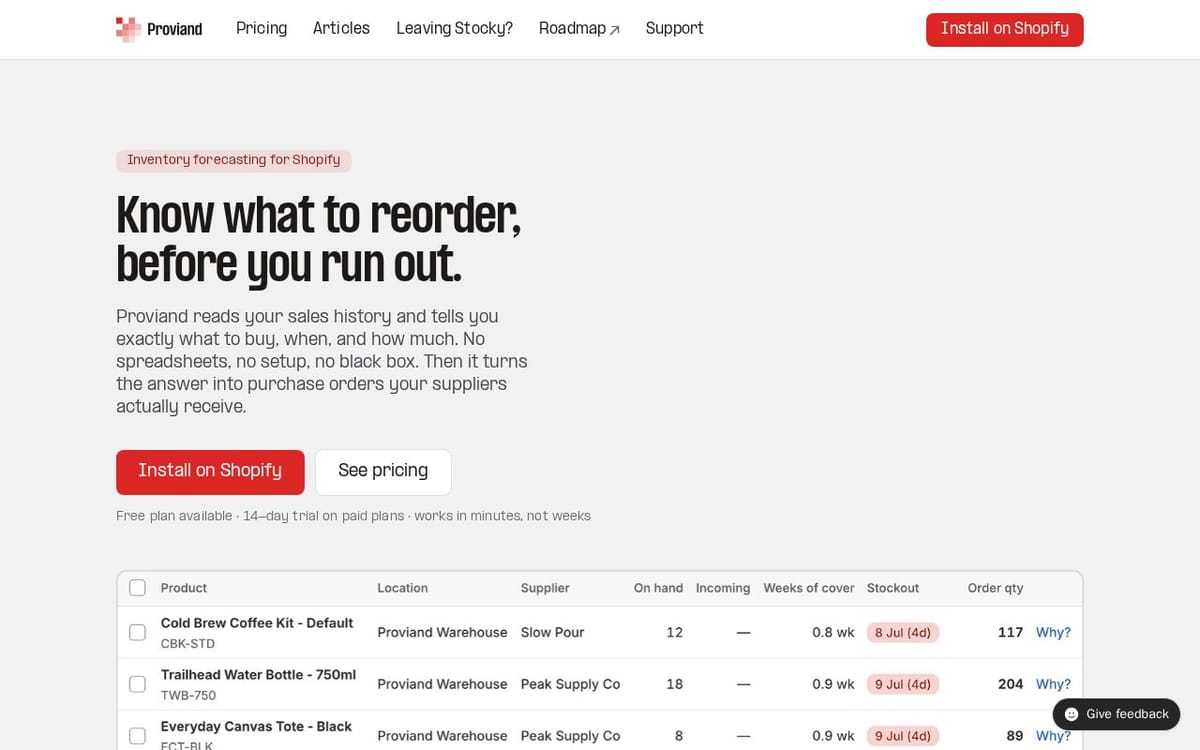Click Everyday Canvas Tote - Black product name

[x=256, y=727]
